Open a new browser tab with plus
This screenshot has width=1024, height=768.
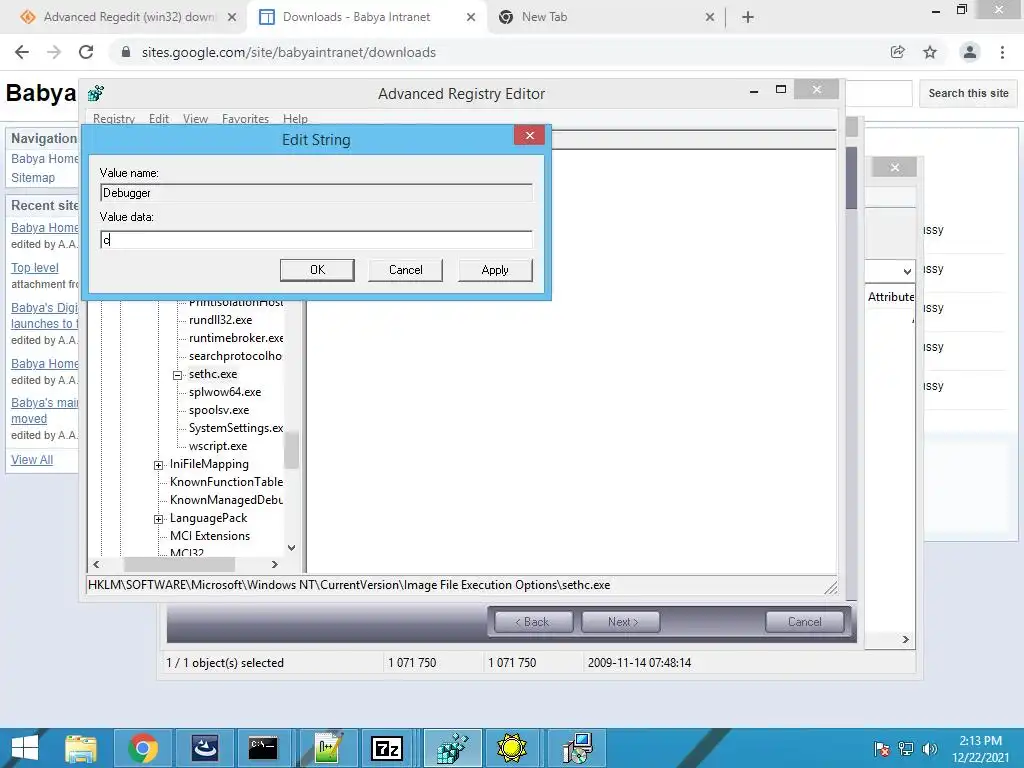[748, 18]
